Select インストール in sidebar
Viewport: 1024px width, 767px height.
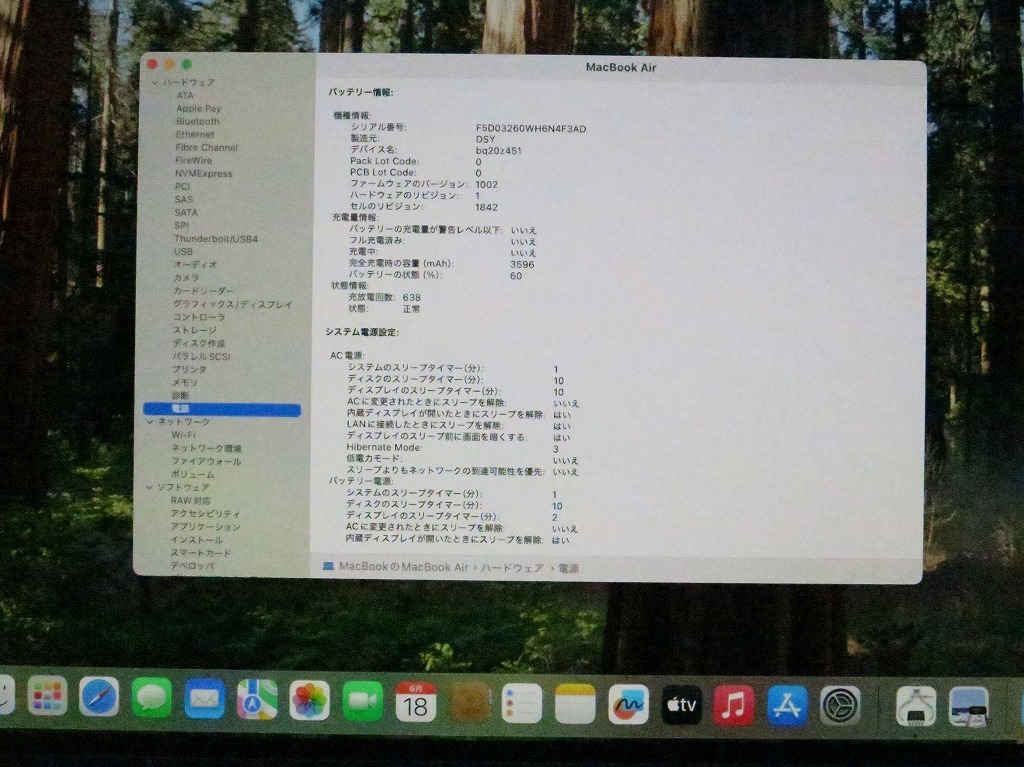click(197, 540)
